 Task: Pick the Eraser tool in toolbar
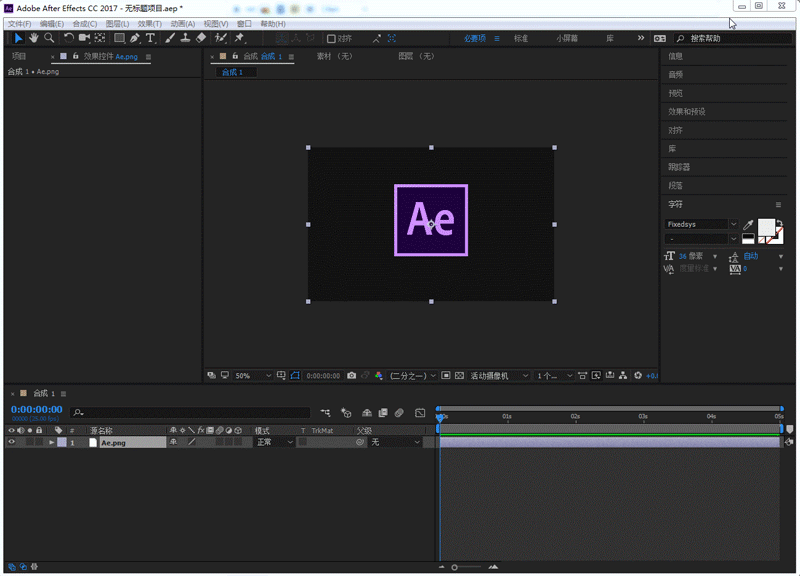[201, 38]
